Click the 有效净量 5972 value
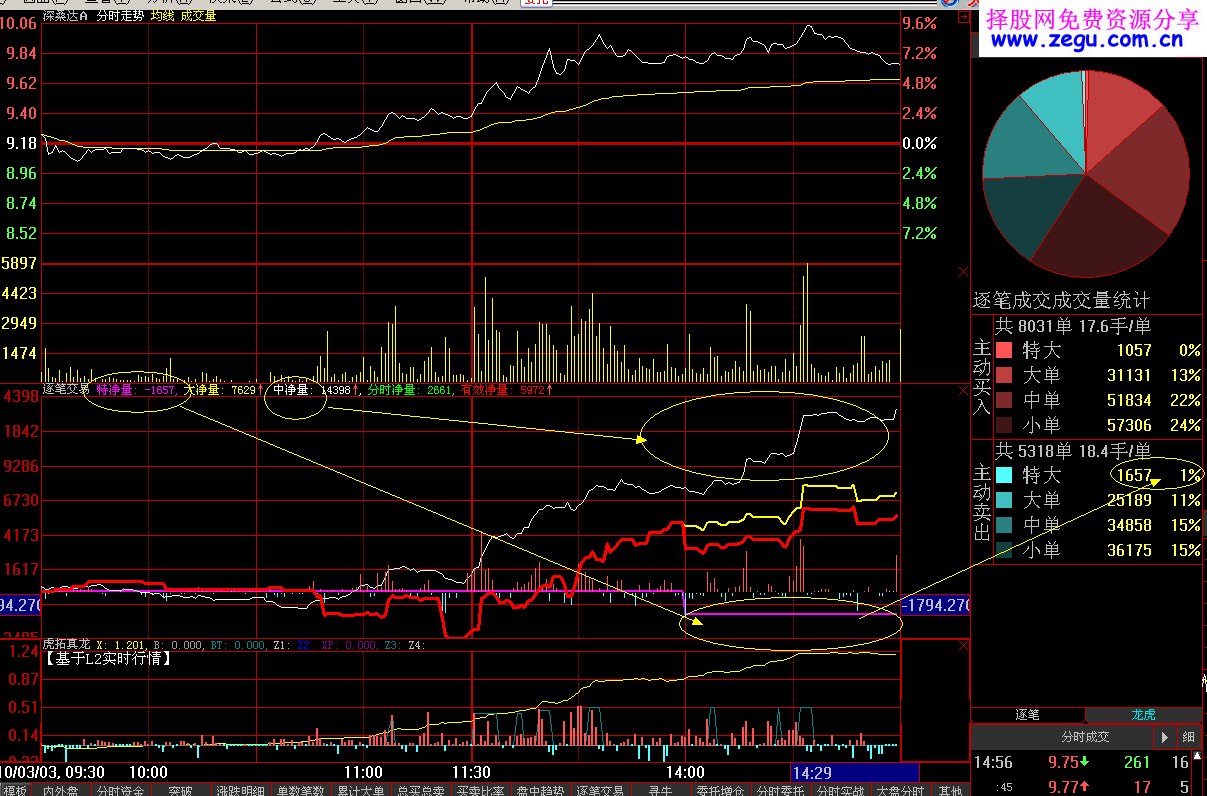 click(x=502, y=390)
